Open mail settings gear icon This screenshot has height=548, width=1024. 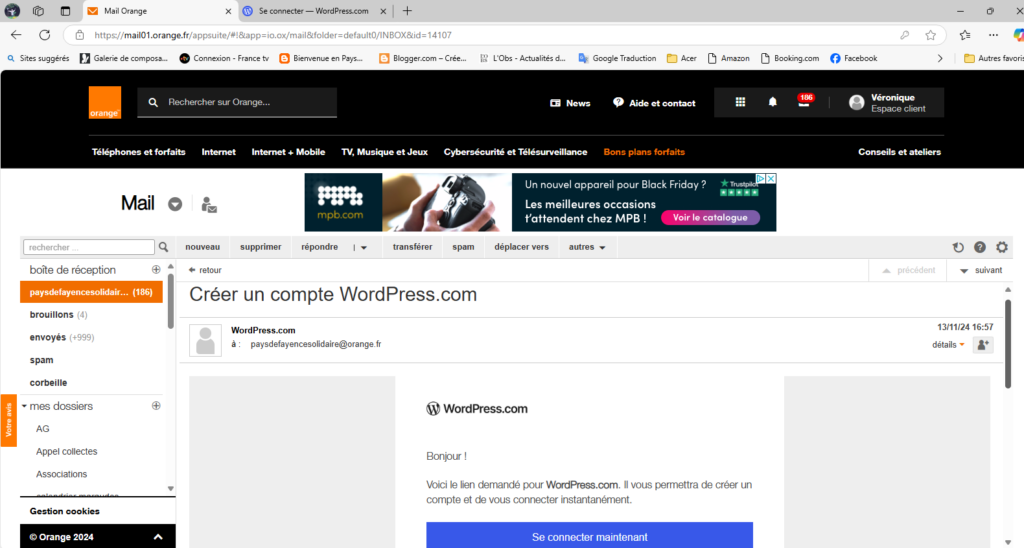pyautogui.click(x=1002, y=247)
